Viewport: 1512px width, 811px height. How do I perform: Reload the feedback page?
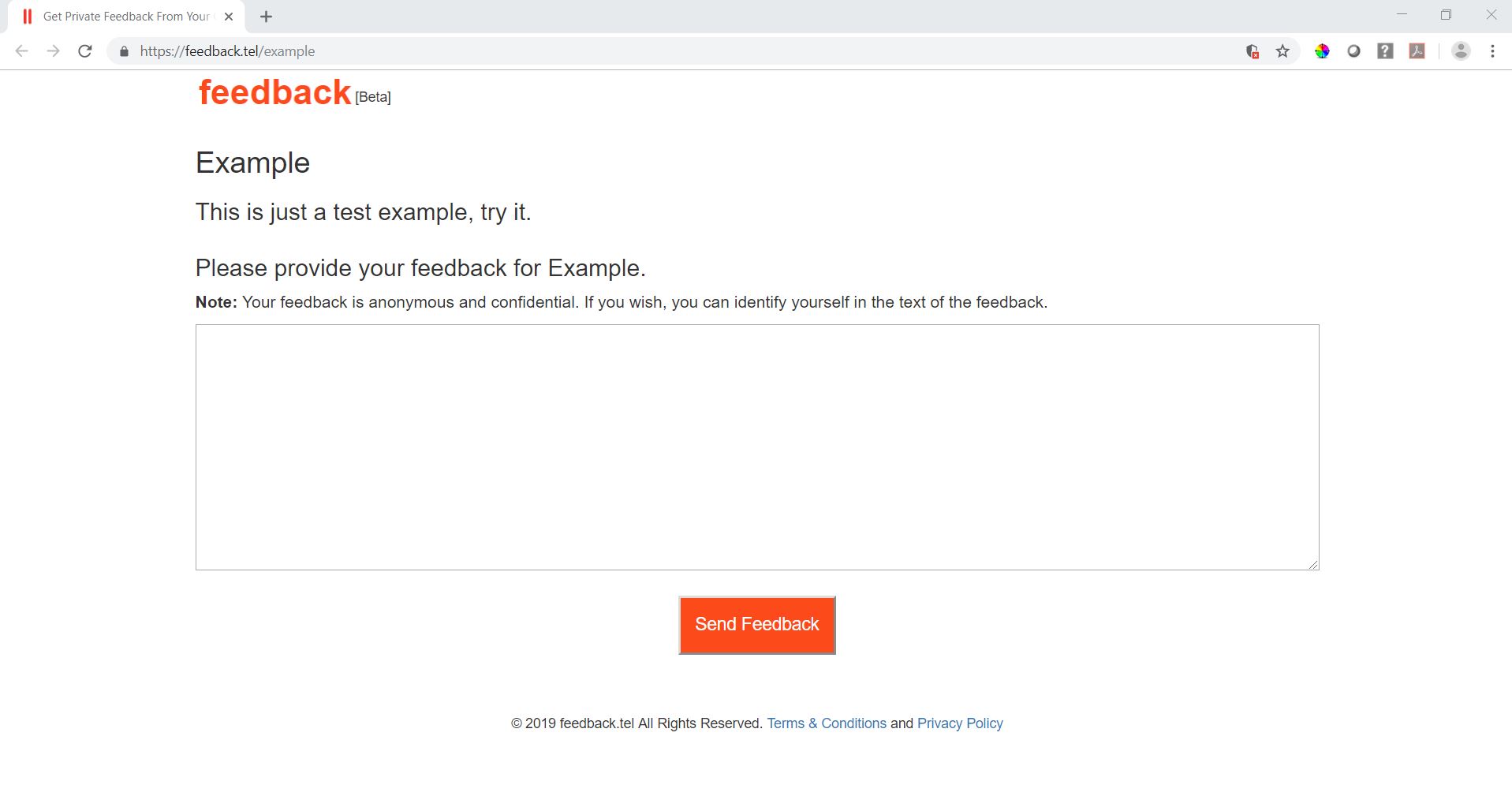click(x=85, y=51)
